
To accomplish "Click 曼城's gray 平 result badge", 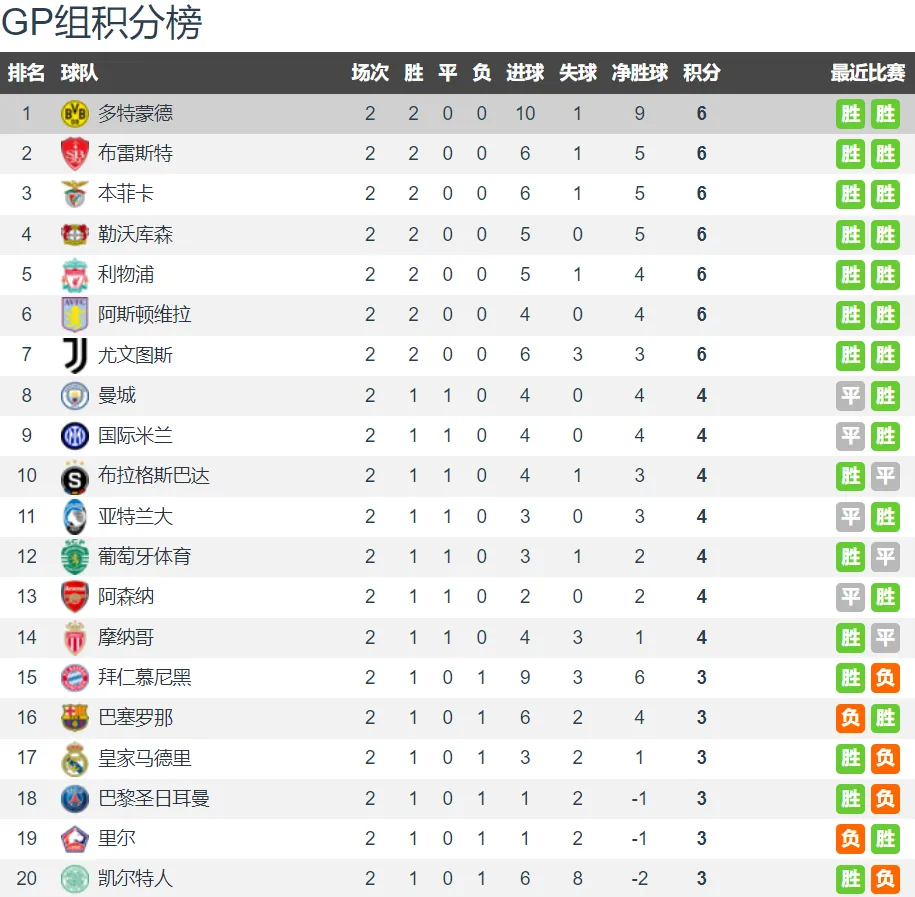I will tap(850, 396).
